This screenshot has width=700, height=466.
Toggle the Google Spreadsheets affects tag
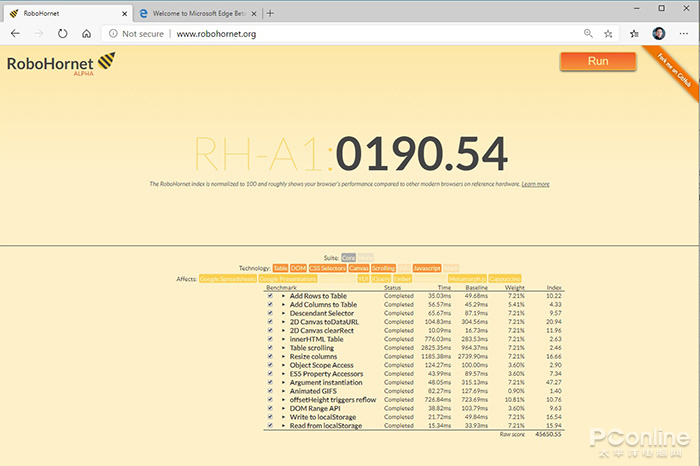[x=228, y=279]
